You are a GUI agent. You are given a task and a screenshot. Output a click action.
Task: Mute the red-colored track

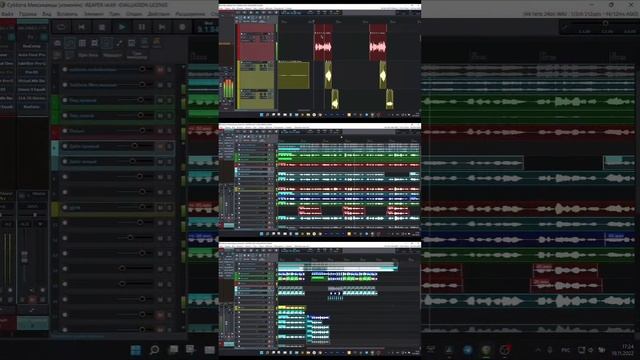click(160, 131)
